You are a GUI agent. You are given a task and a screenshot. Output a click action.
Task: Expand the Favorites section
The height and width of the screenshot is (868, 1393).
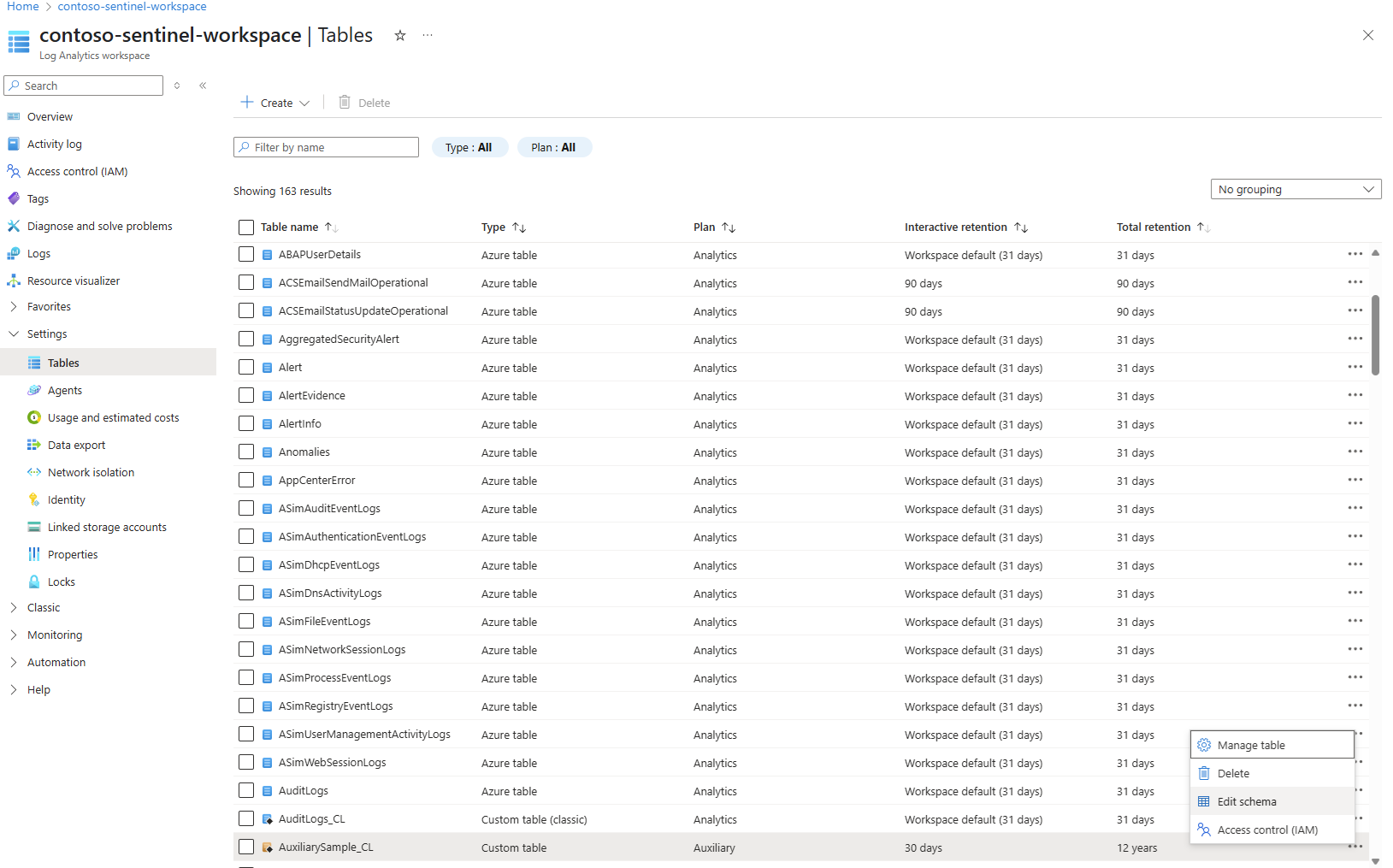pos(14,306)
